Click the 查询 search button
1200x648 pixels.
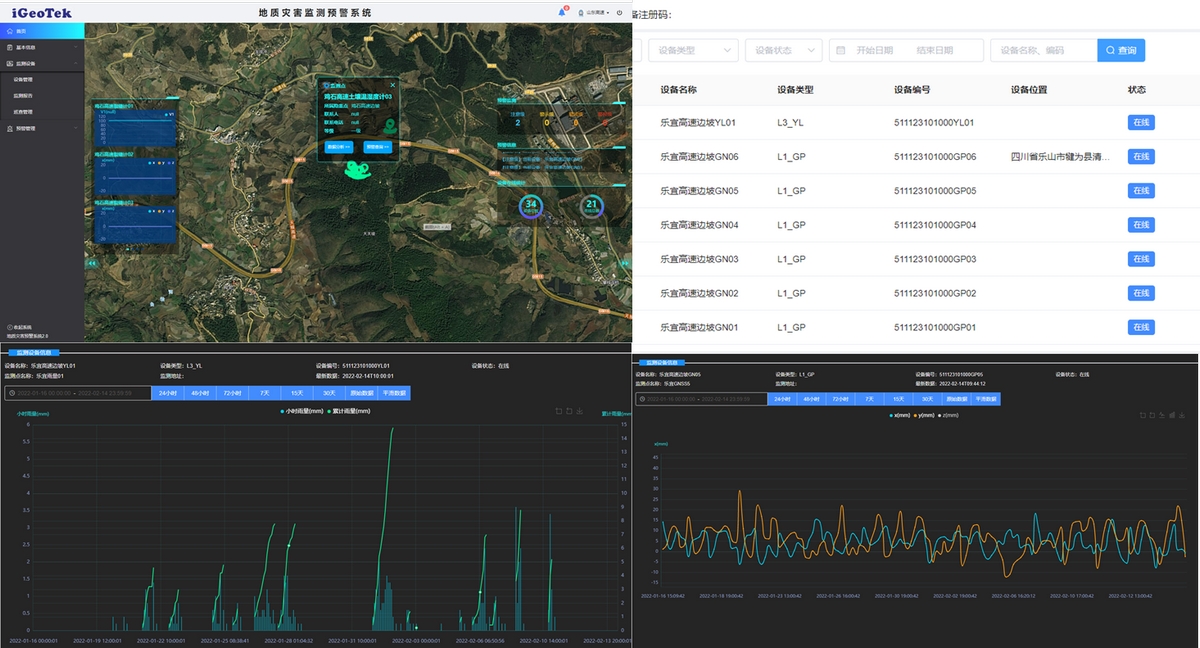click(1121, 50)
